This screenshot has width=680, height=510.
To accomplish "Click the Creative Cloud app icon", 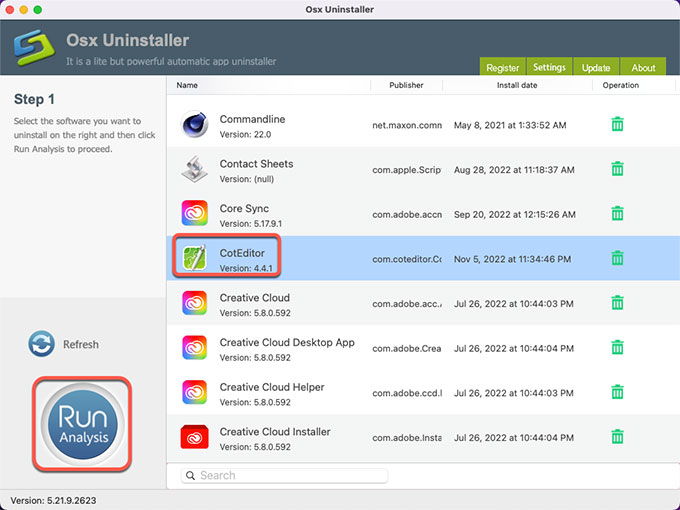I will (x=194, y=303).
